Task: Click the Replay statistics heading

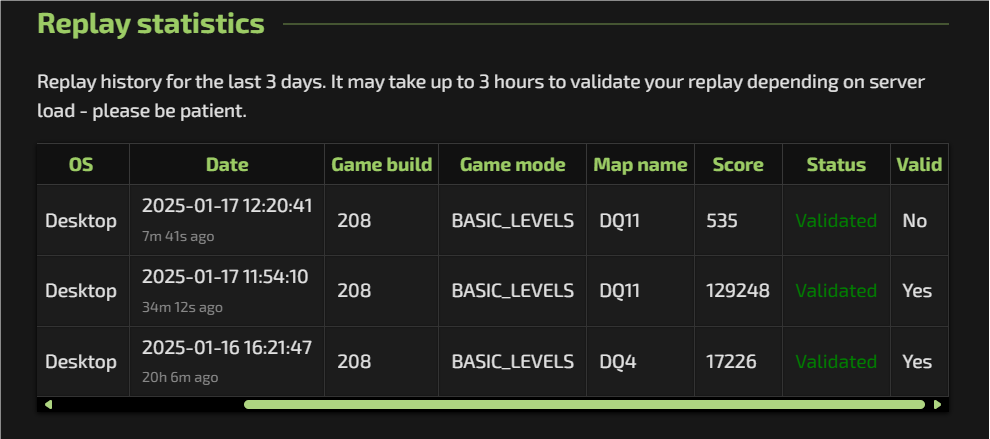Action: [x=151, y=23]
